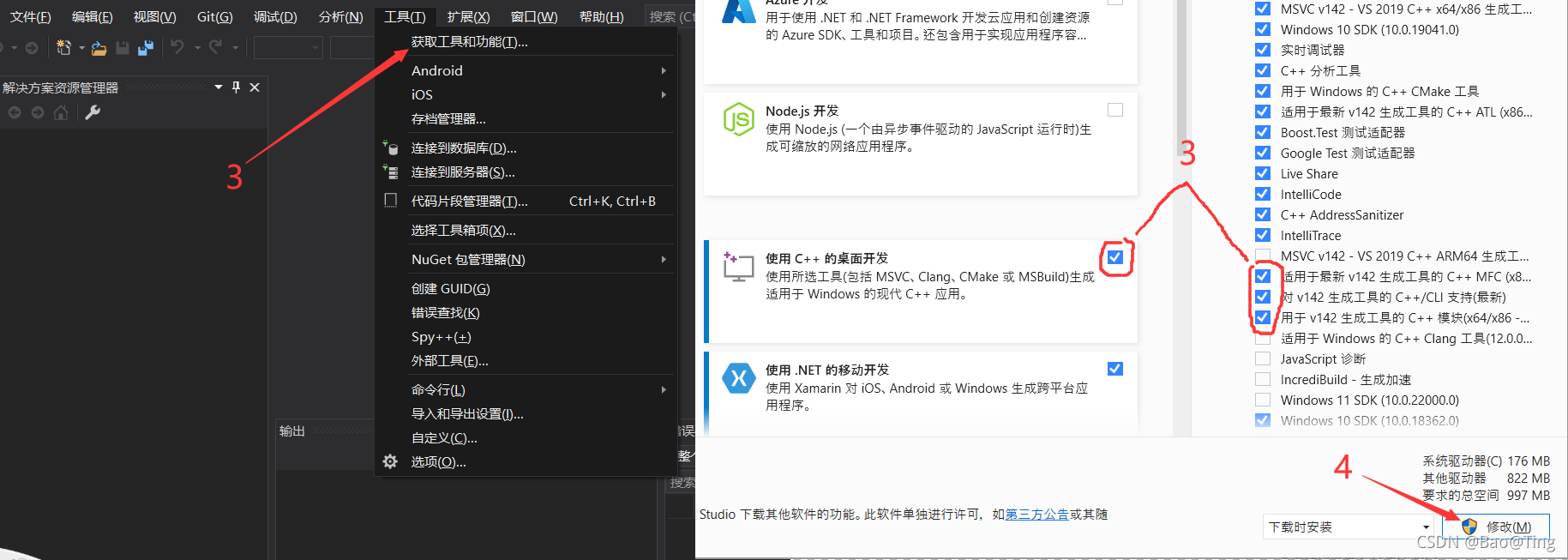Click the Undo arrow icon
1568x560 pixels.
coord(177,47)
